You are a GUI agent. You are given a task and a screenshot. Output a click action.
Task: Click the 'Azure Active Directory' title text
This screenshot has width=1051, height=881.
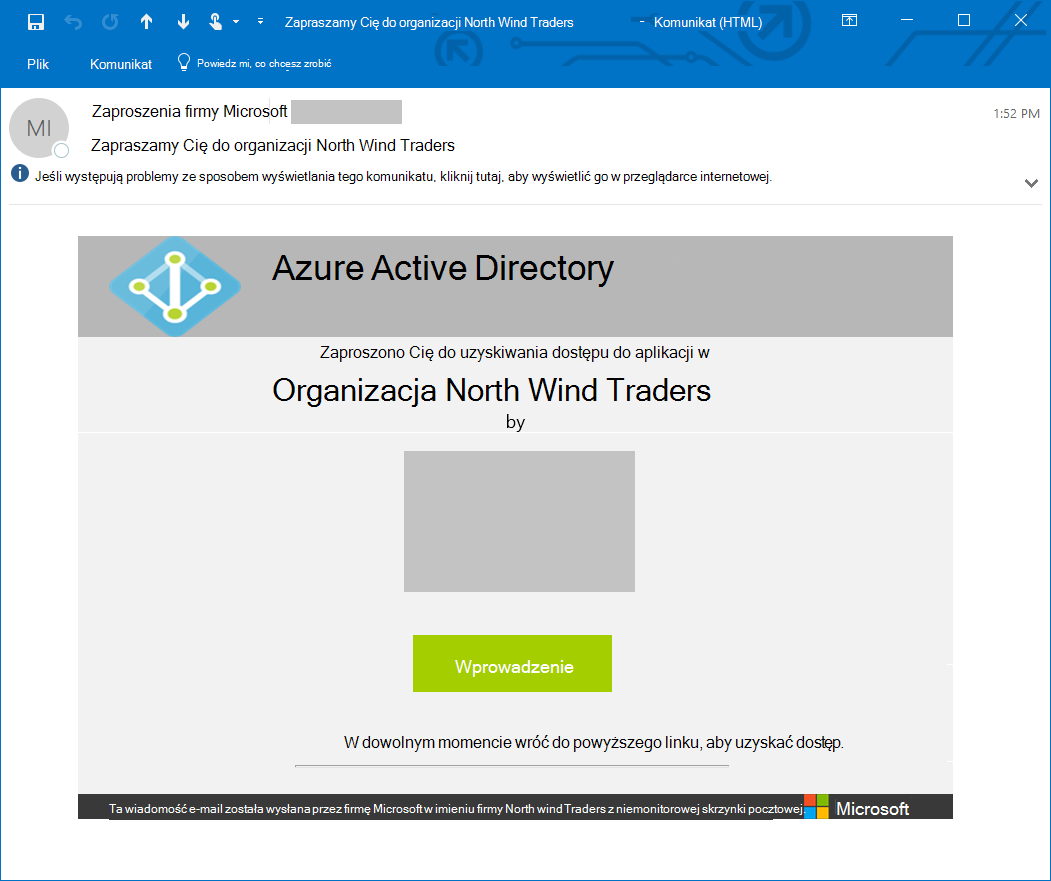pos(443,268)
